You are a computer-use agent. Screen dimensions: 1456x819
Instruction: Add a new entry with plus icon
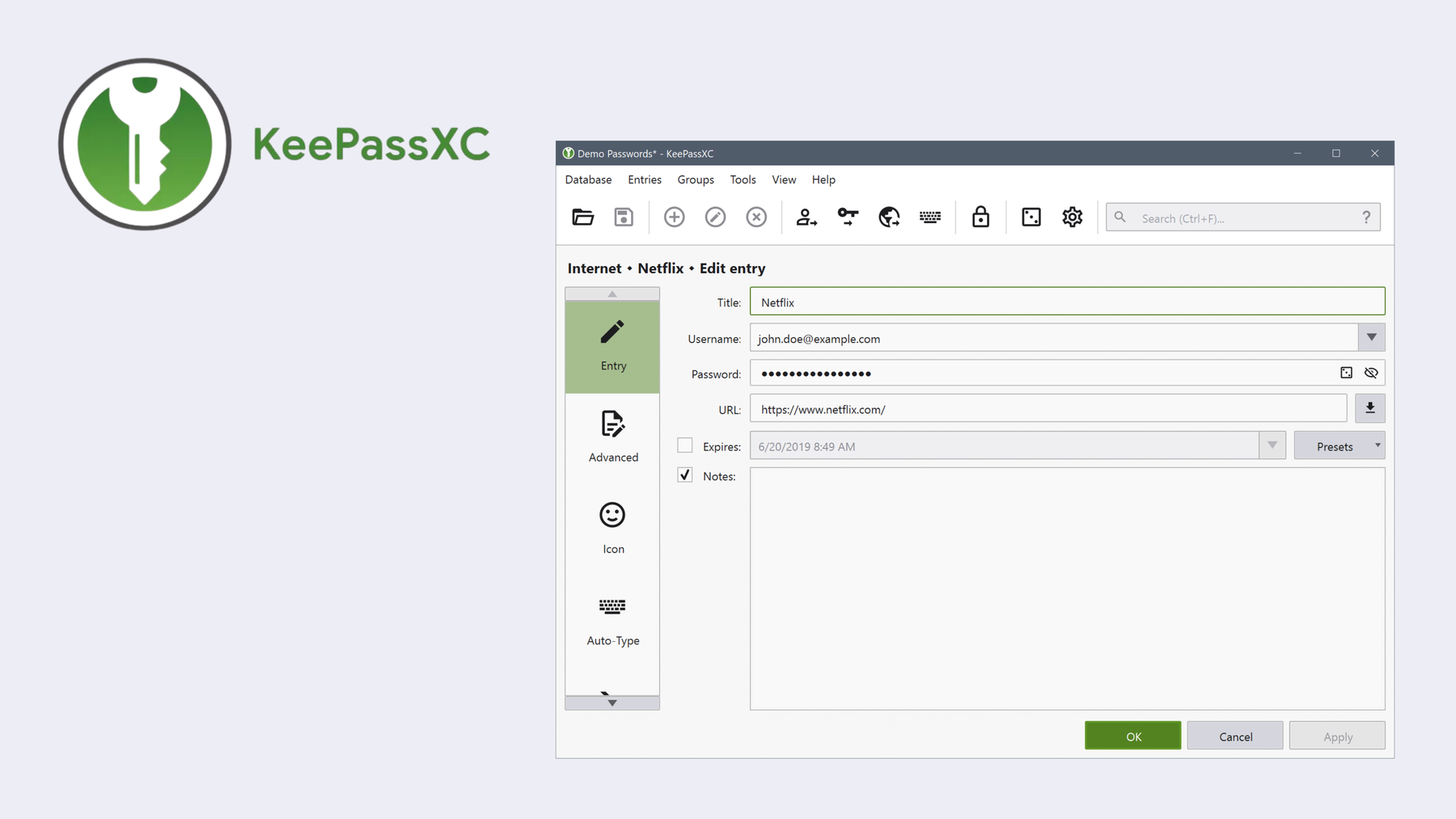click(674, 217)
